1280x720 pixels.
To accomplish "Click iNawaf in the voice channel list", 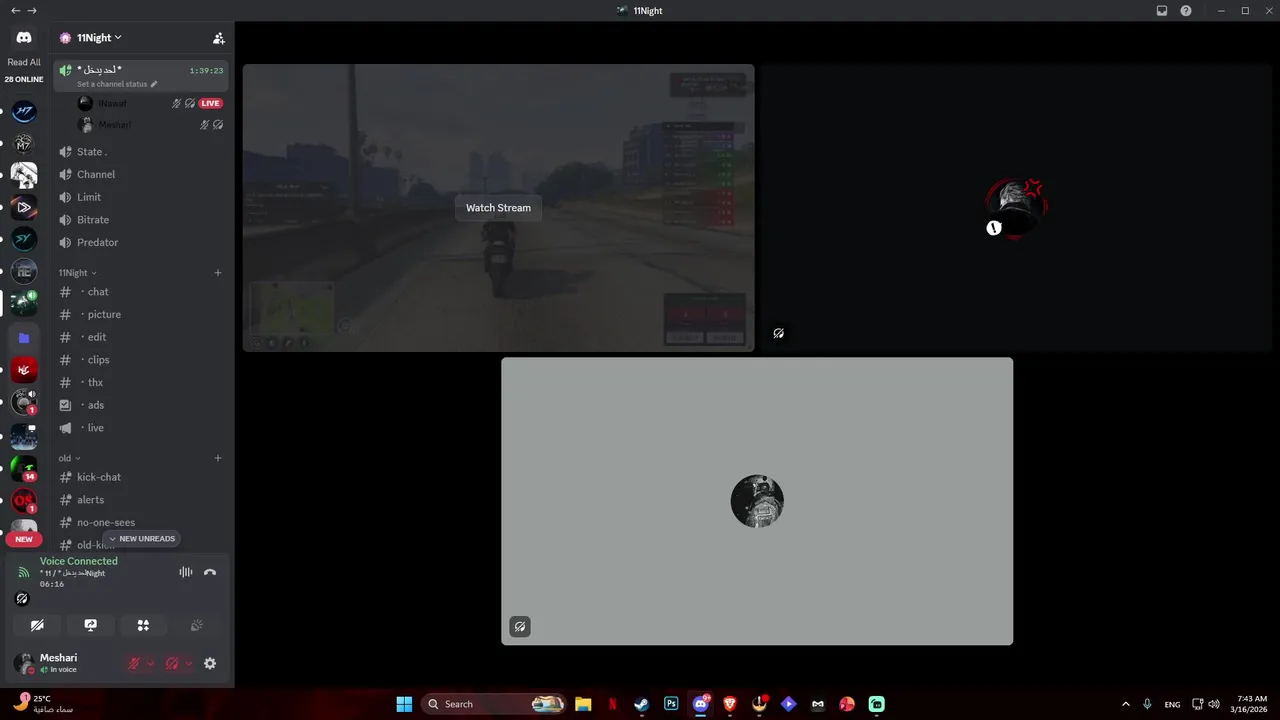I will (x=112, y=103).
